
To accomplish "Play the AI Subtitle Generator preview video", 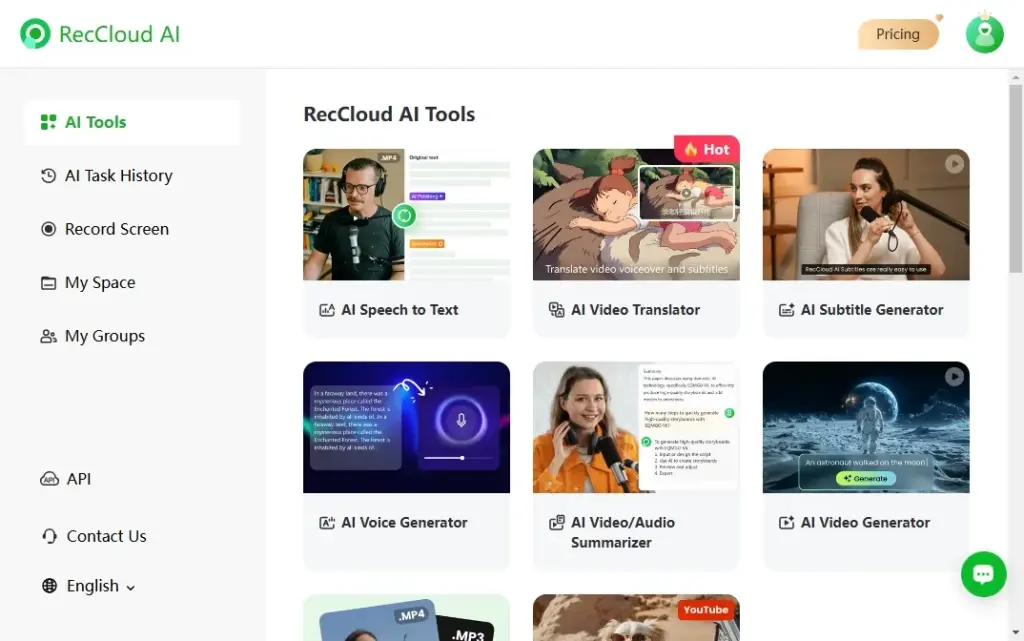I will [954, 164].
